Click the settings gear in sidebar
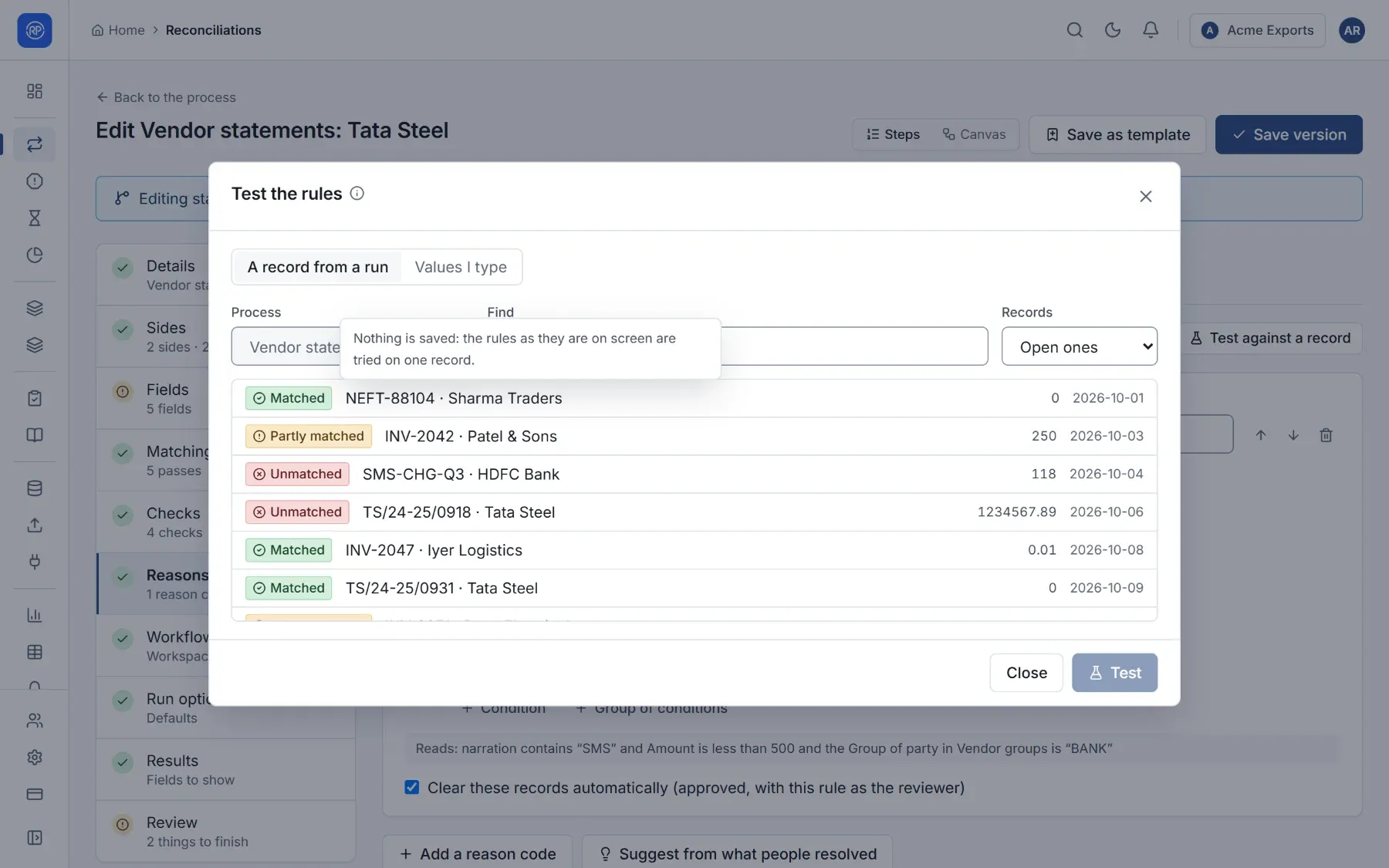The width and height of the screenshot is (1389, 868). (35, 757)
